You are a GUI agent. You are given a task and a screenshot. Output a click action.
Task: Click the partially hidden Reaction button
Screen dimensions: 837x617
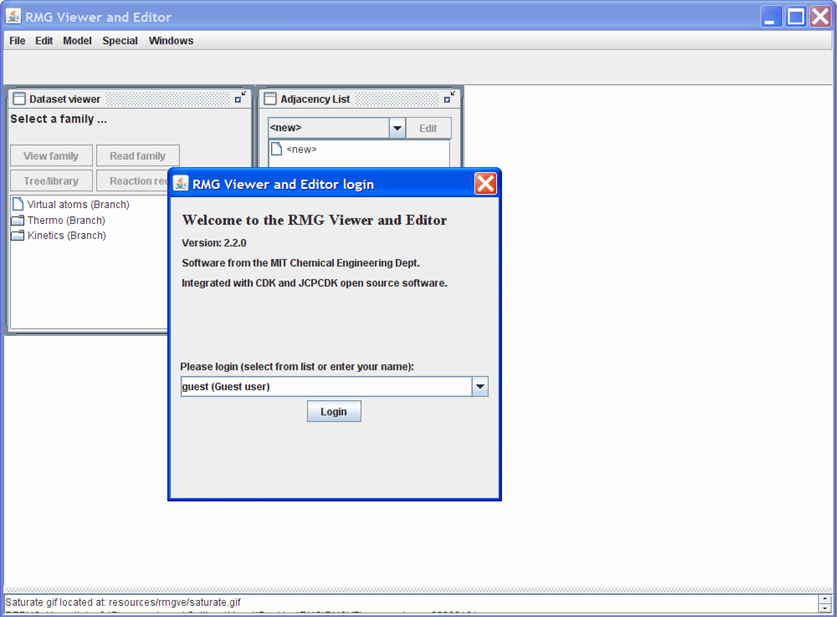[x=132, y=181]
